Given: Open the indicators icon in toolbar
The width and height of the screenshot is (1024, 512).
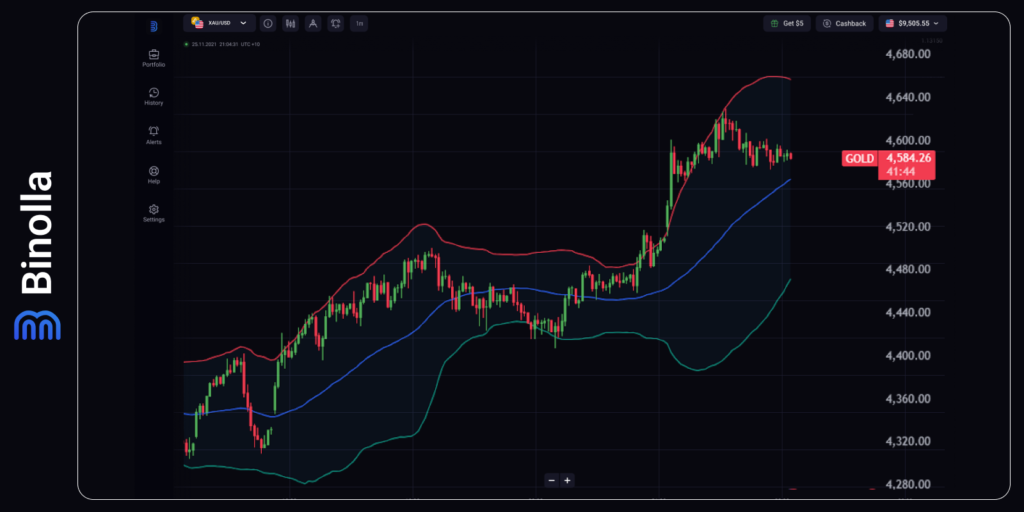Looking at the screenshot, I should 336,24.
